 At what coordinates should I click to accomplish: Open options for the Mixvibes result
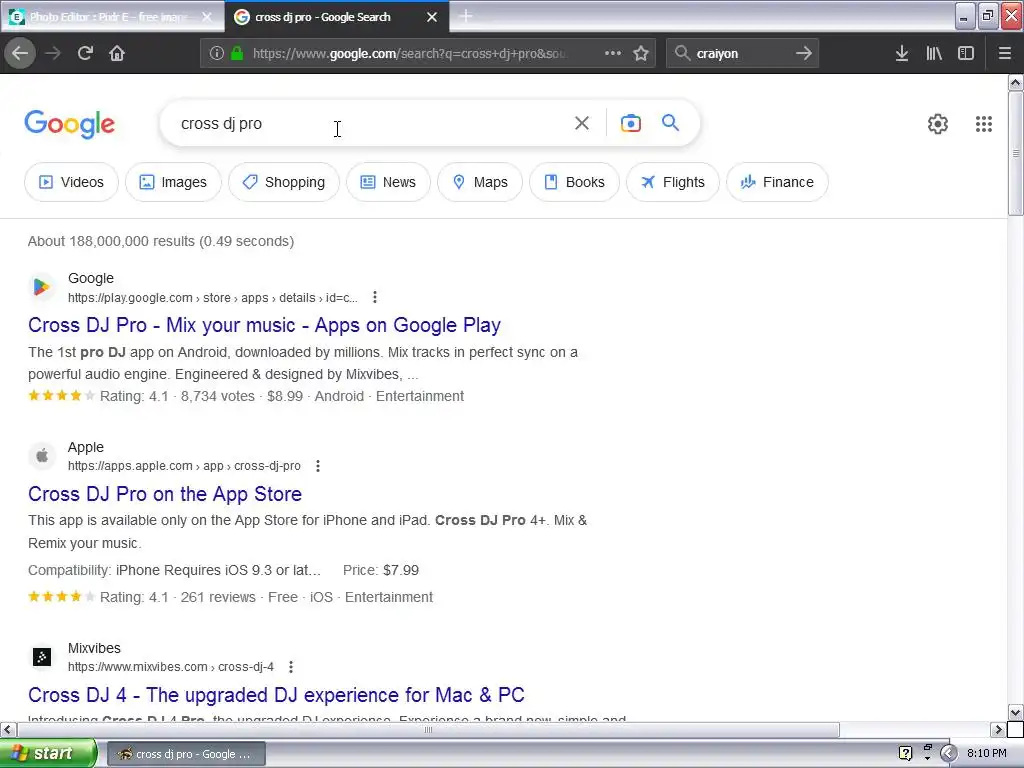tap(291, 667)
